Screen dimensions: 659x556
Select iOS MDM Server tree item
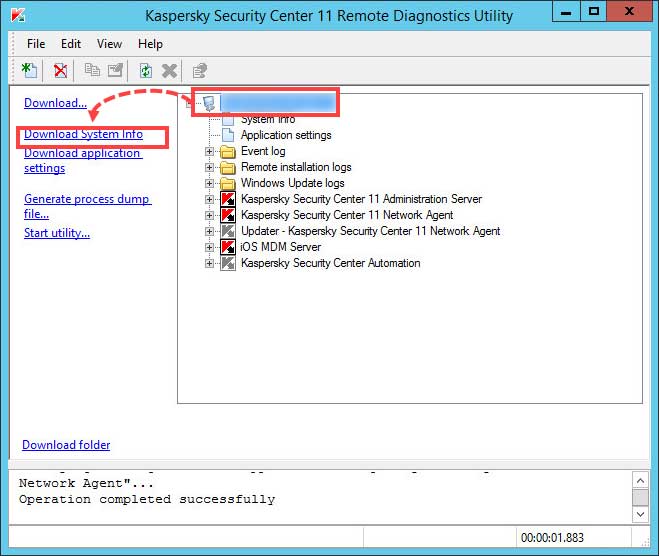click(x=281, y=247)
